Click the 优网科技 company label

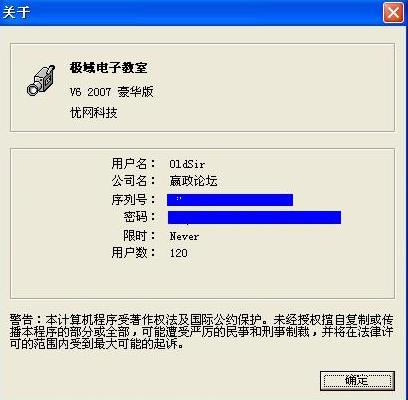click(x=94, y=113)
